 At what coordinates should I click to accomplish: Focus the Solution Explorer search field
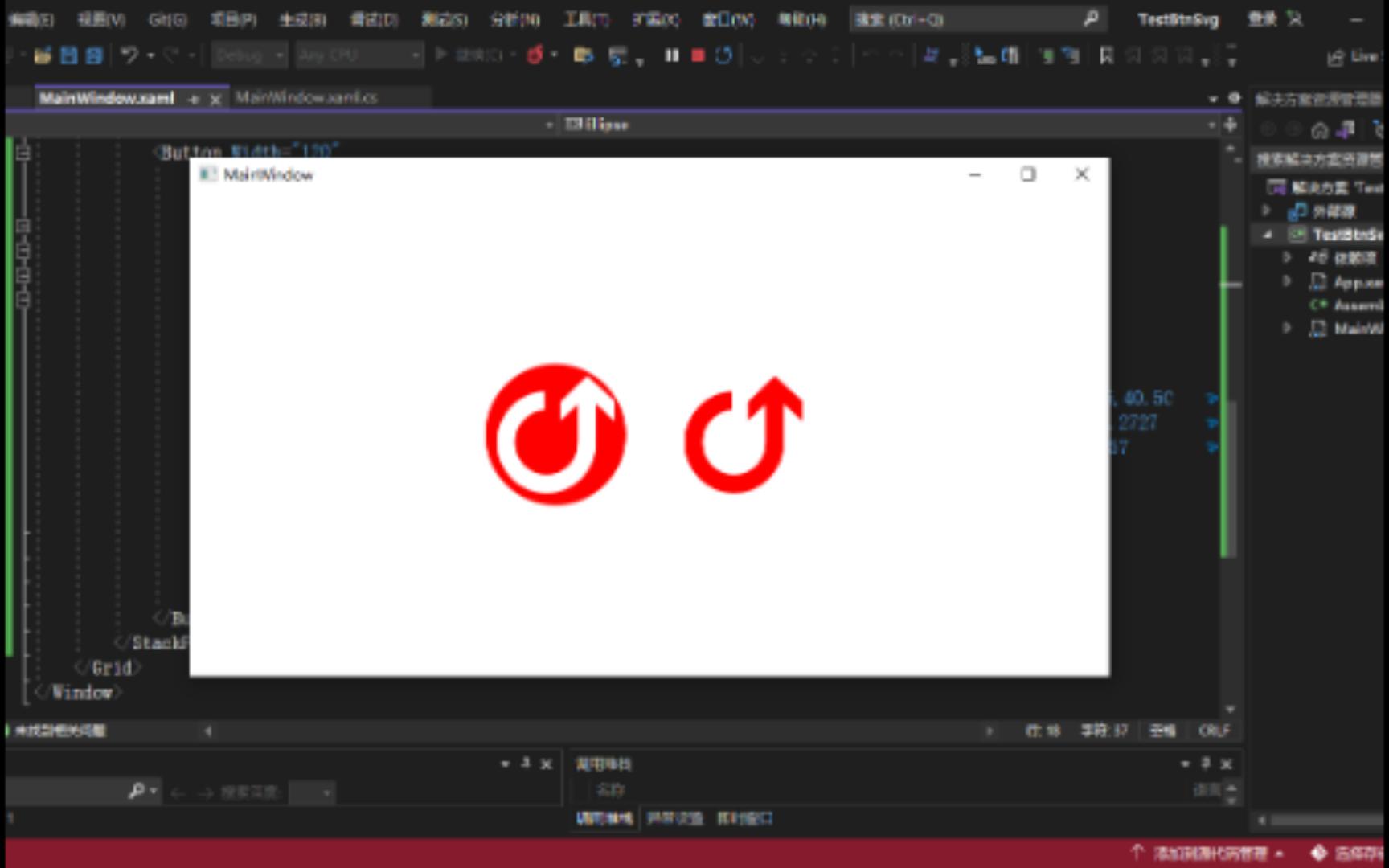pyautogui.click(x=1318, y=159)
